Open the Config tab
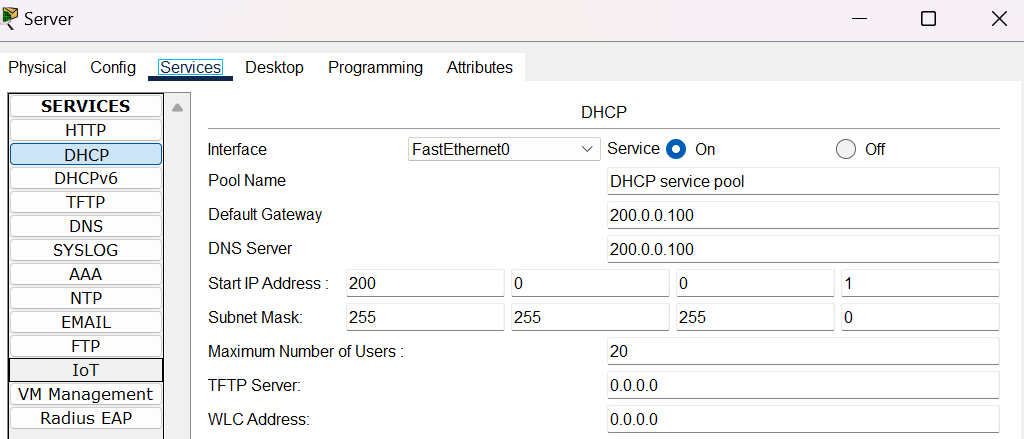 [113, 68]
